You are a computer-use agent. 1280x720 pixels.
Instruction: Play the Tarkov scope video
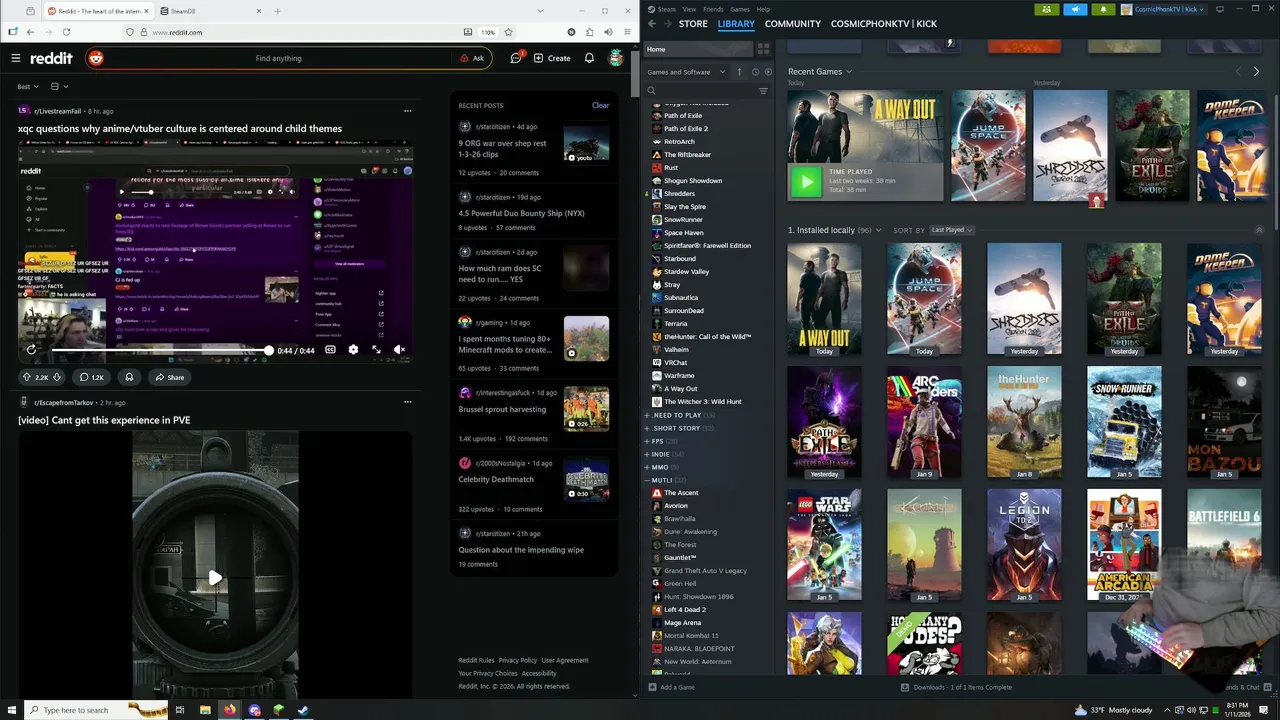[x=215, y=577]
